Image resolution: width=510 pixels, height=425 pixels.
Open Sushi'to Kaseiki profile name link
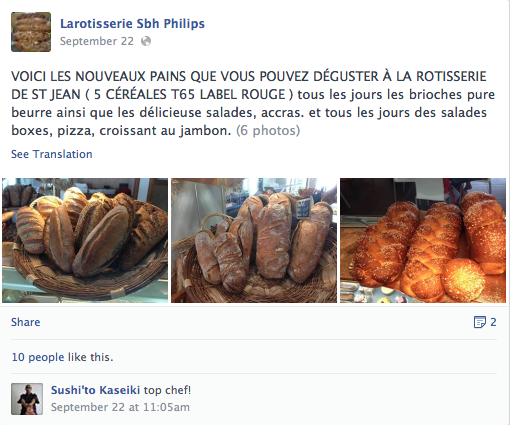[x=95, y=390]
